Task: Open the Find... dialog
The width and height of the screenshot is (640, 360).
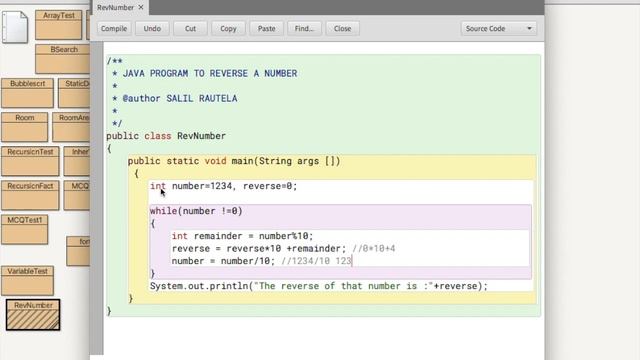Action: [x=304, y=29]
